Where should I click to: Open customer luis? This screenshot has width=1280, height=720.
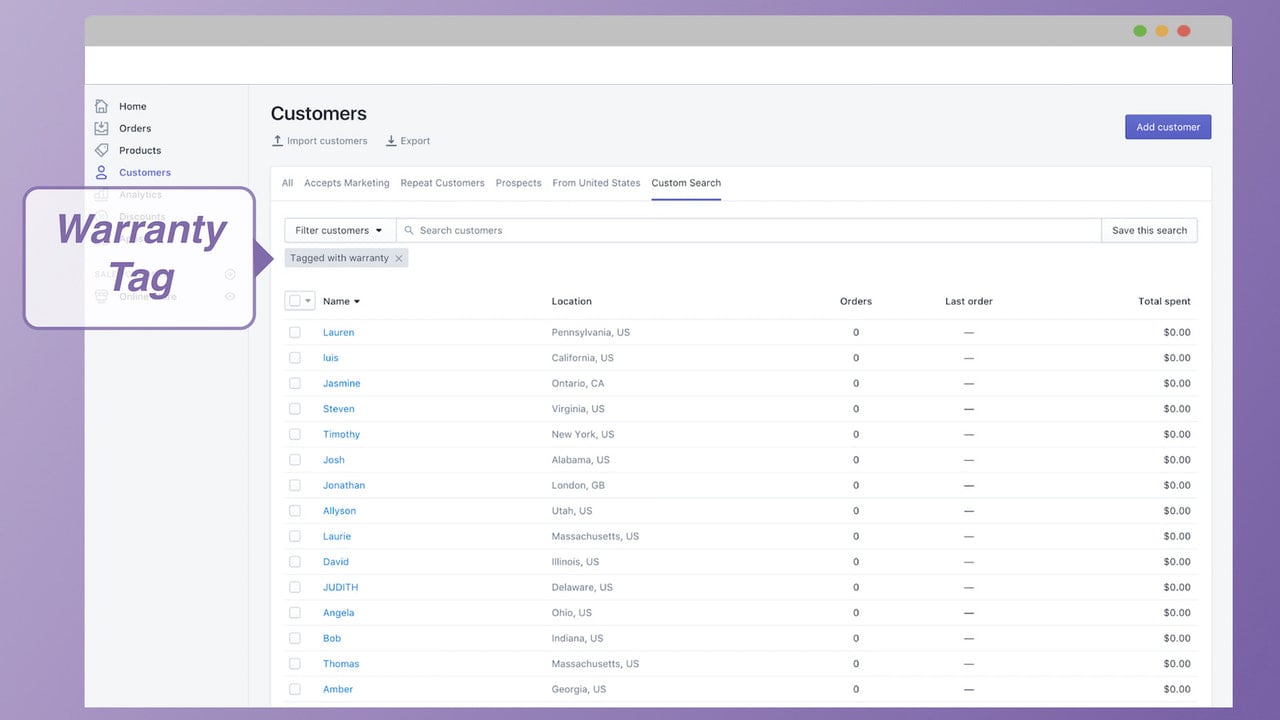pyautogui.click(x=331, y=358)
